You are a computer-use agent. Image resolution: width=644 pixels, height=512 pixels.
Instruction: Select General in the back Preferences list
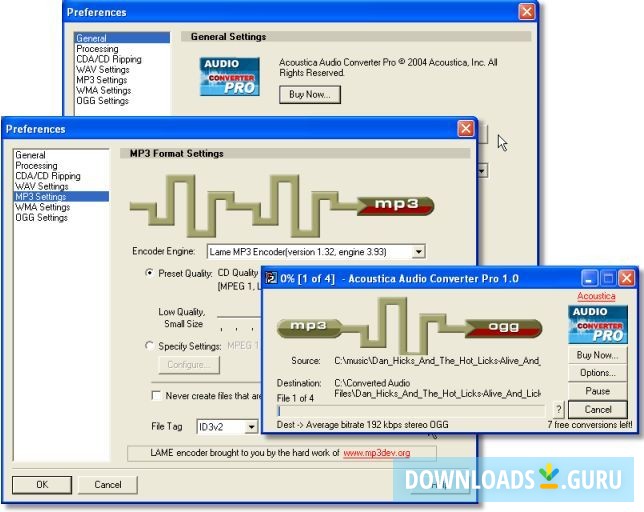click(x=122, y=38)
